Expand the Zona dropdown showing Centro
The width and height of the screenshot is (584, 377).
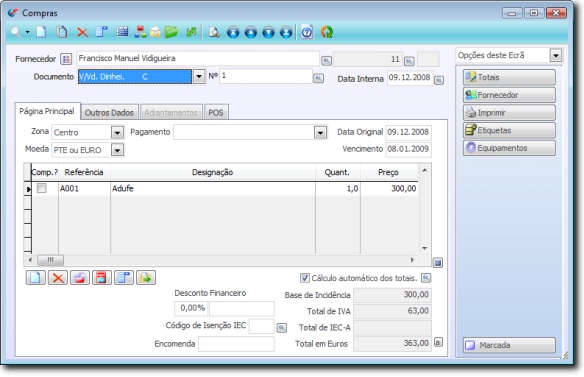(x=117, y=132)
